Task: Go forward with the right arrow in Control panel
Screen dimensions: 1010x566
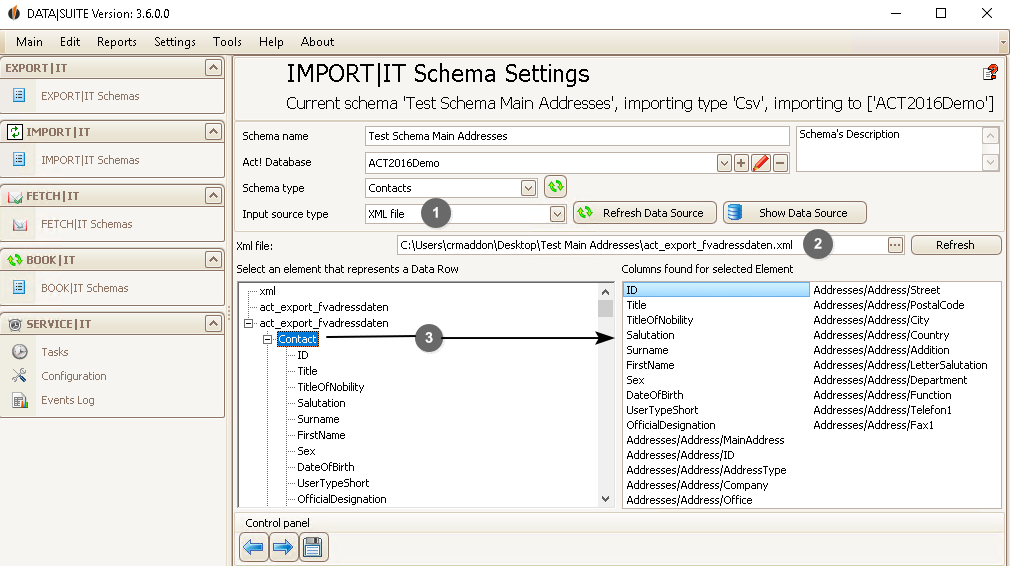Action: (283, 547)
